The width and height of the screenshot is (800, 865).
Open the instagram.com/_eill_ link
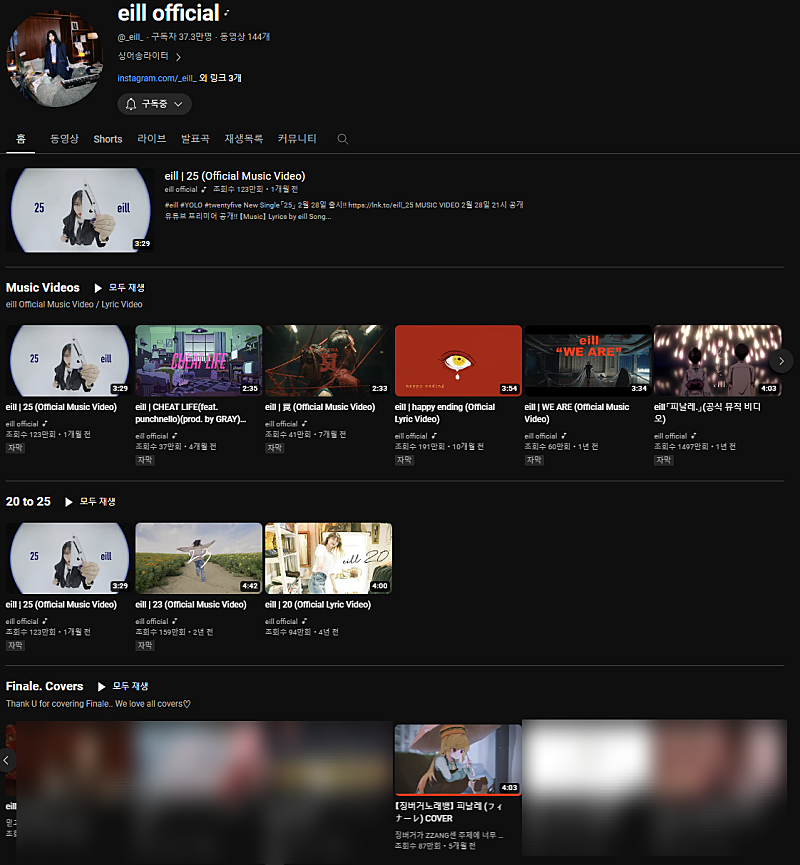[157, 78]
